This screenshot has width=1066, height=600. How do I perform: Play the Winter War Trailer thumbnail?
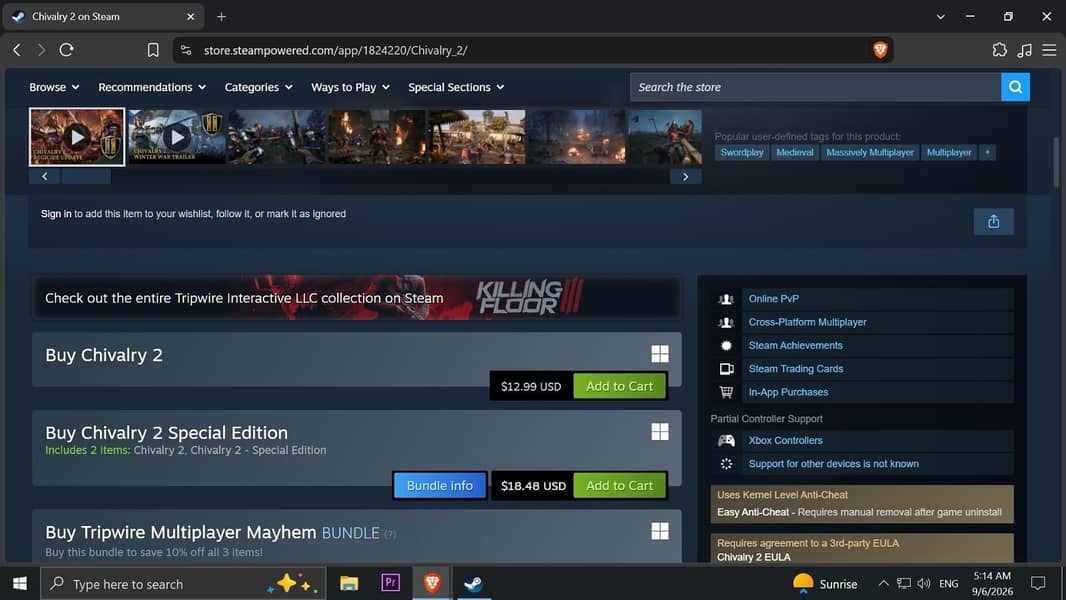click(x=177, y=137)
